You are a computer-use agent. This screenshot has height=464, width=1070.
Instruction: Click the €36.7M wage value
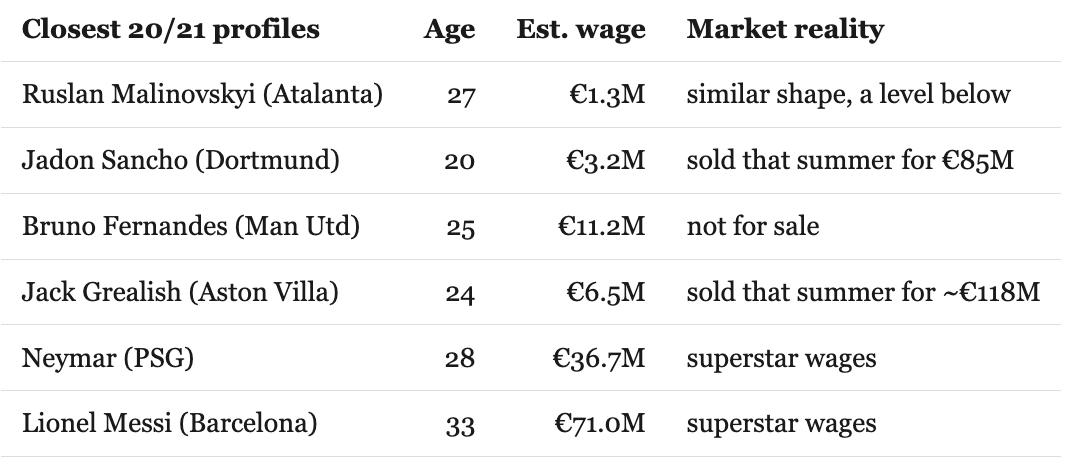(598, 358)
